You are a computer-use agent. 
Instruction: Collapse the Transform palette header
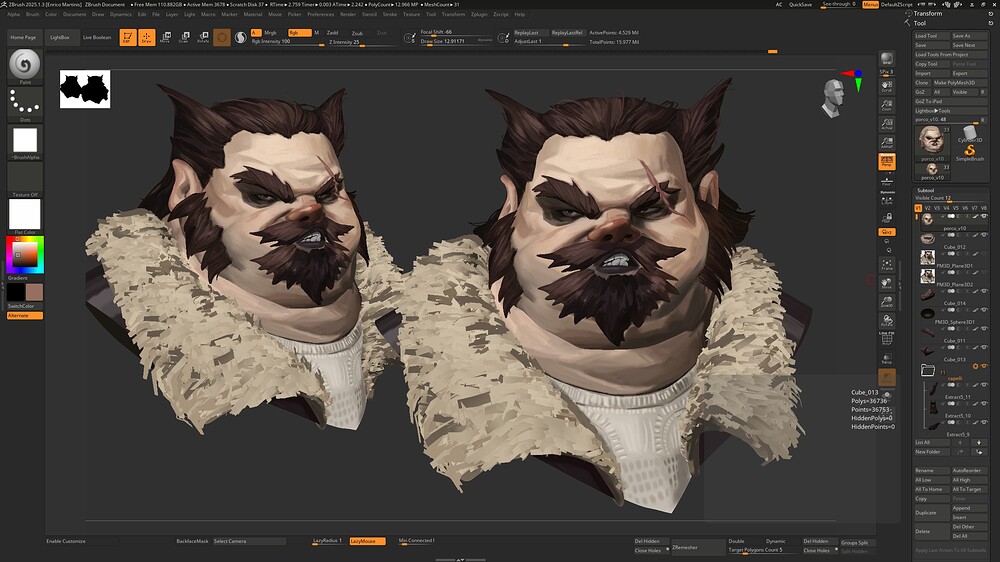point(927,13)
